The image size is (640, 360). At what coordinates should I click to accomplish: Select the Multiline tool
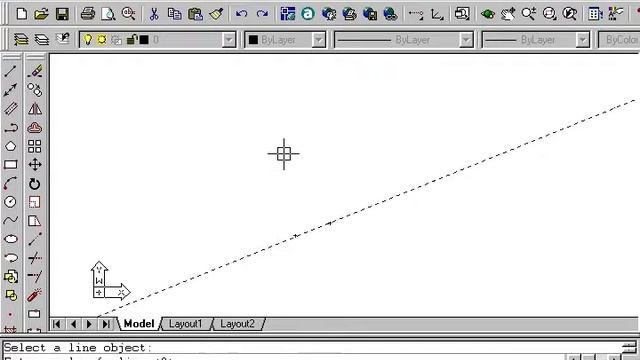click(11, 109)
